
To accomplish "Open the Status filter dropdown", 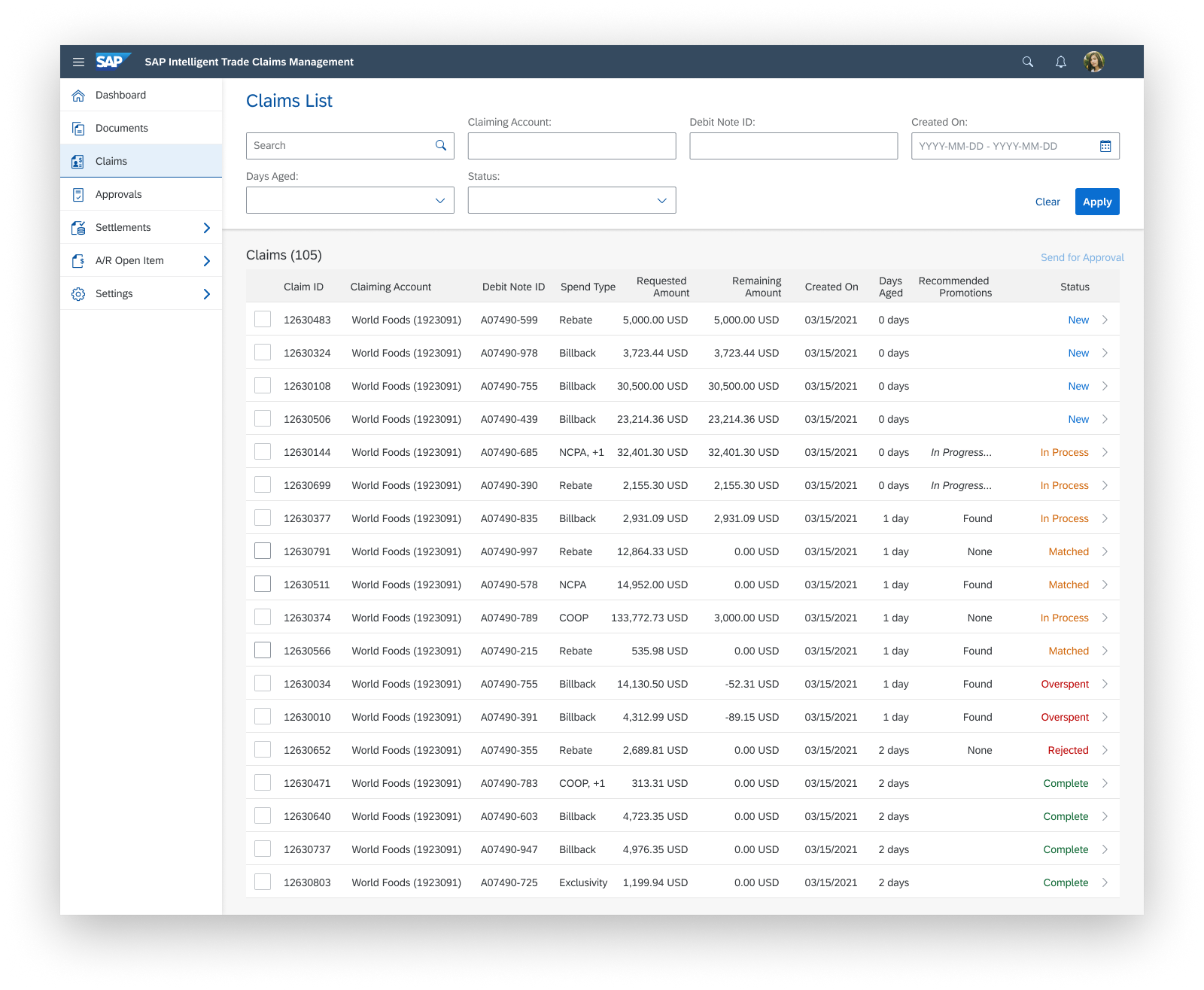I will pyautogui.click(x=572, y=200).
